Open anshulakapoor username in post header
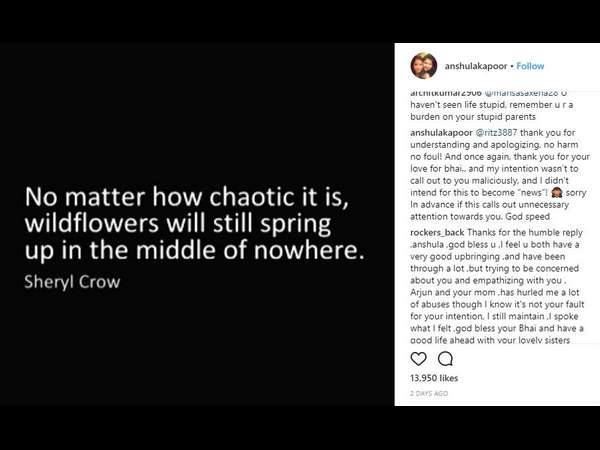The height and width of the screenshot is (450, 600). (474, 66)
